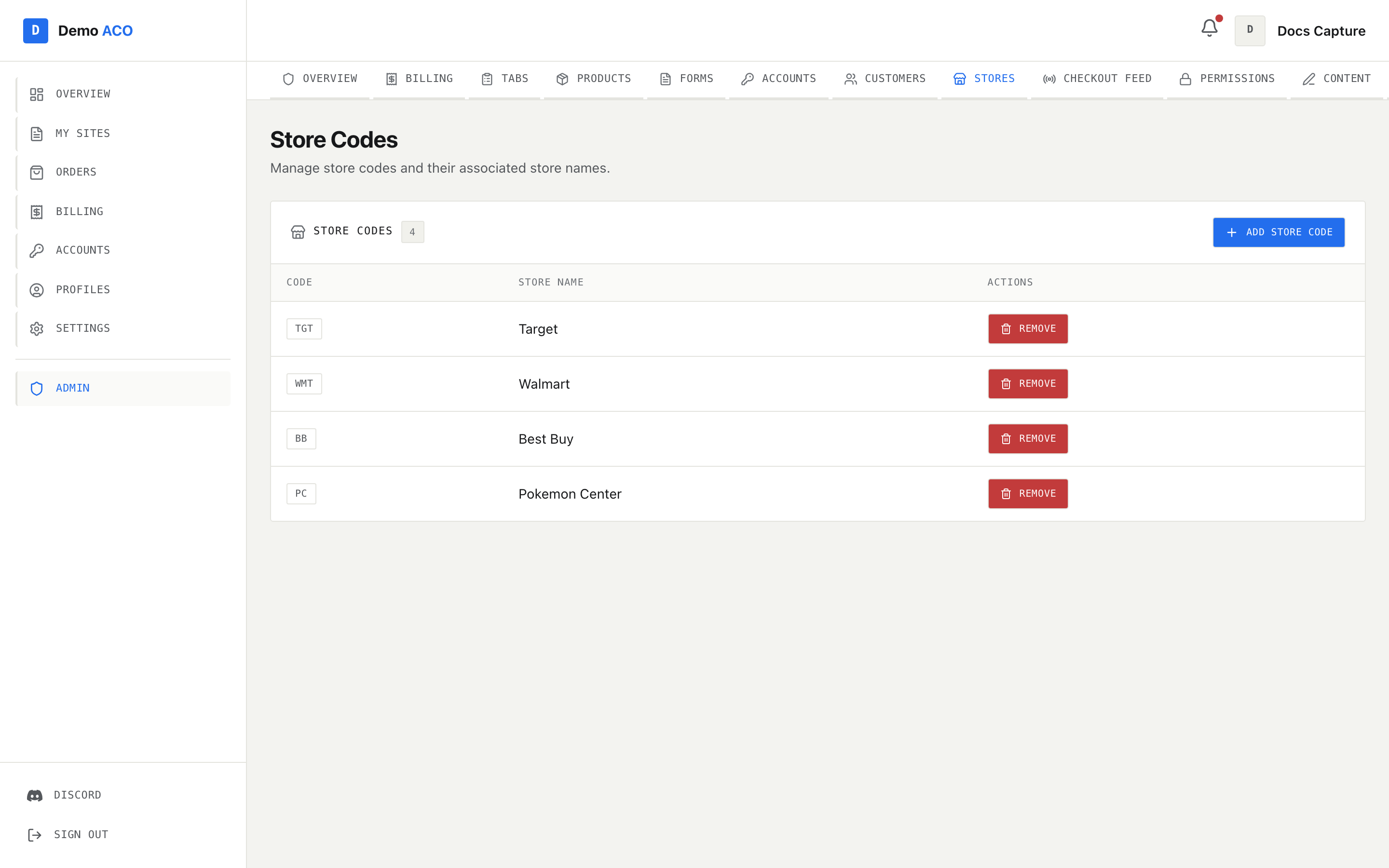1389x868 pixels.
Task: Click the Checkout Feed broadcast icon
Action: click(x=1049, y=79)
